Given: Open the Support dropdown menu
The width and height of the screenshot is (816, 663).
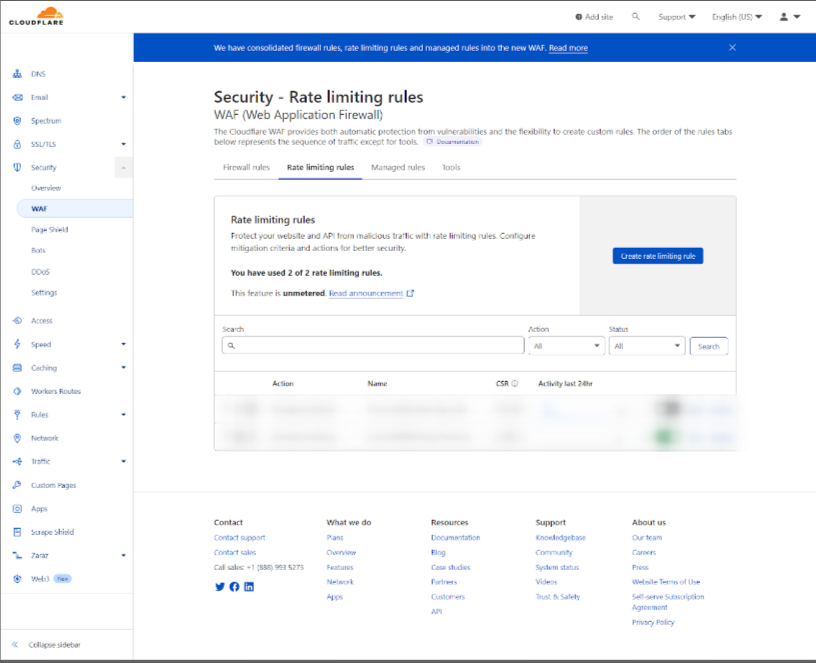Looking at the screenshot, I should (x=676, y=17).
